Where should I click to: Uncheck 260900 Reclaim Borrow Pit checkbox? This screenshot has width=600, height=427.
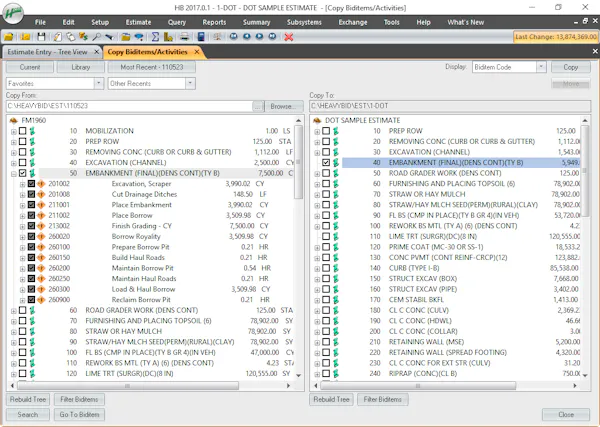click(x=31, y=300)
